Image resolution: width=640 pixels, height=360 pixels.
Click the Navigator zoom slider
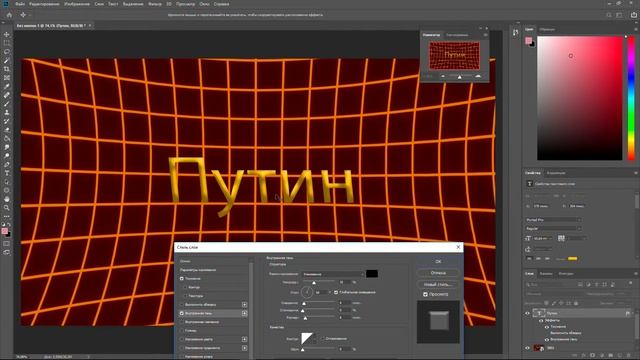[460, 76]
